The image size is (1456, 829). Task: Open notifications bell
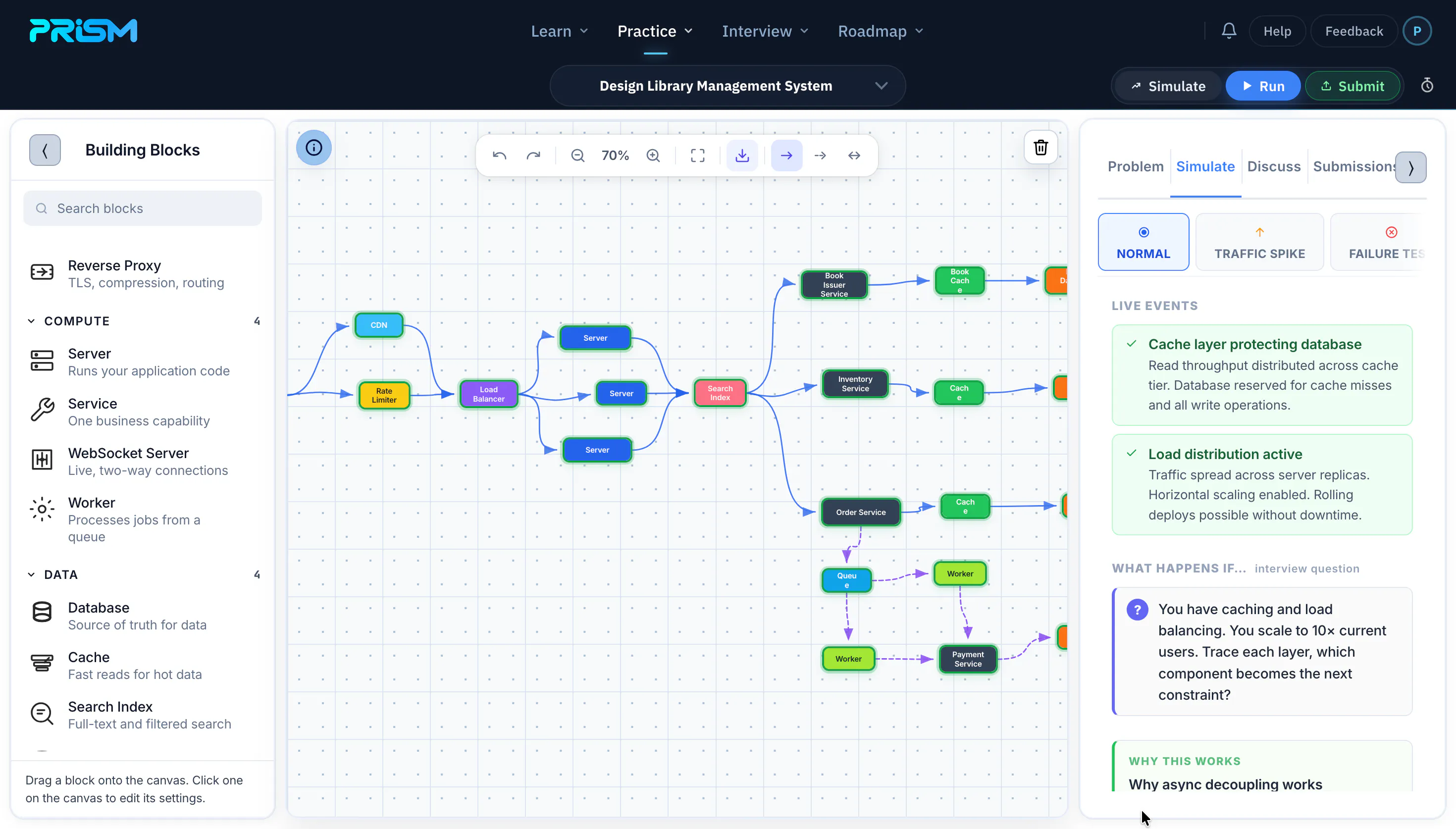(x=1229, y=31)
